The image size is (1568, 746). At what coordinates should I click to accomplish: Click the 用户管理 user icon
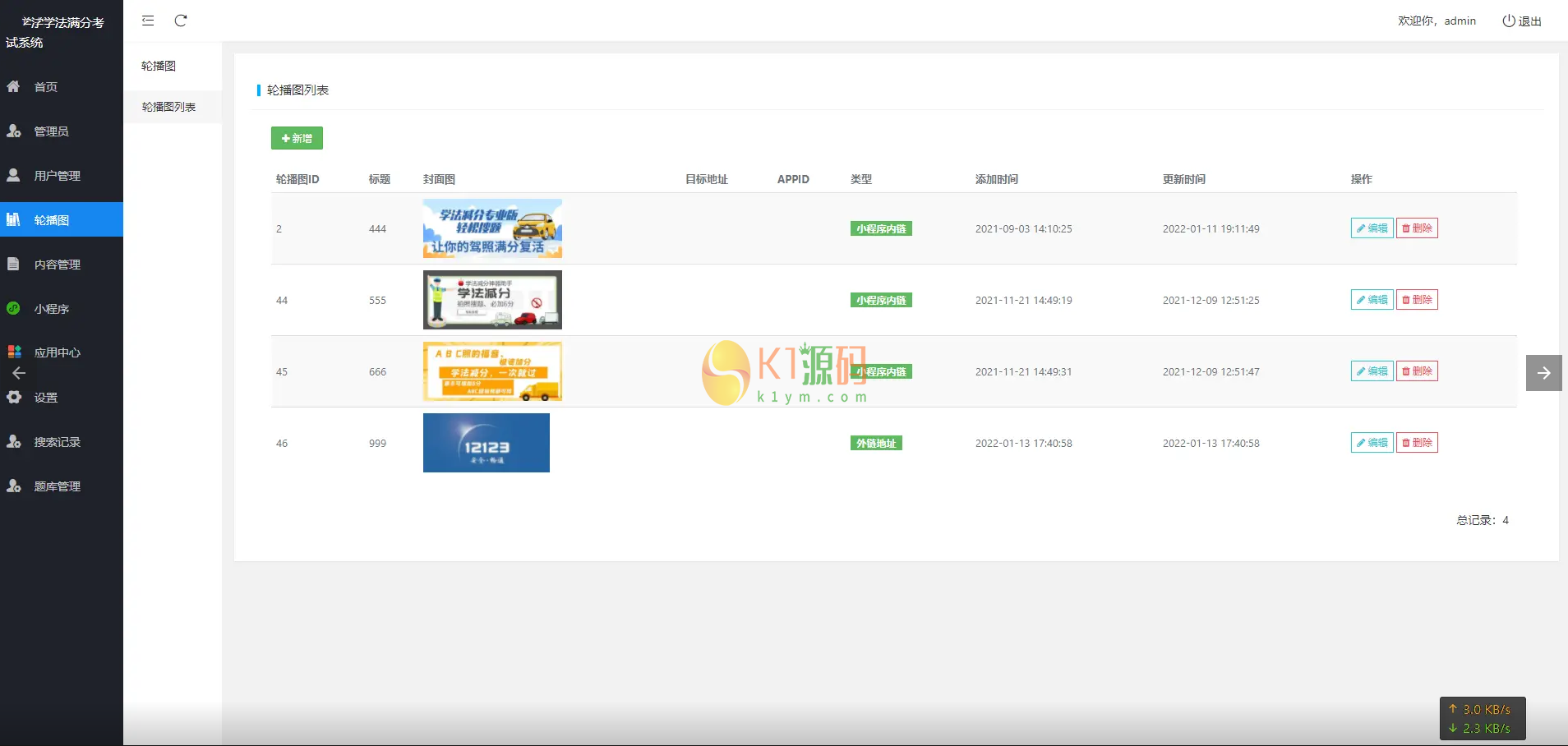pos(13,175)
